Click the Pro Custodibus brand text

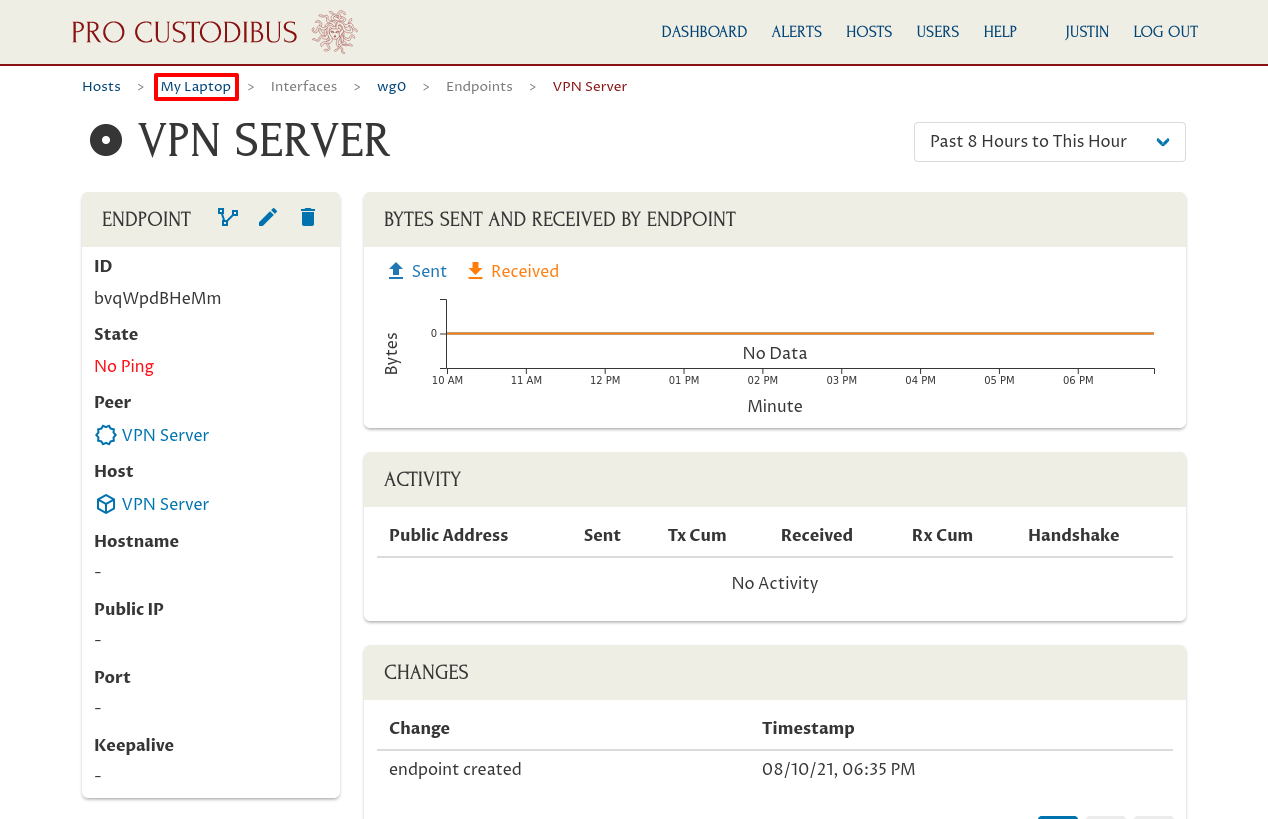click(185, 32)
